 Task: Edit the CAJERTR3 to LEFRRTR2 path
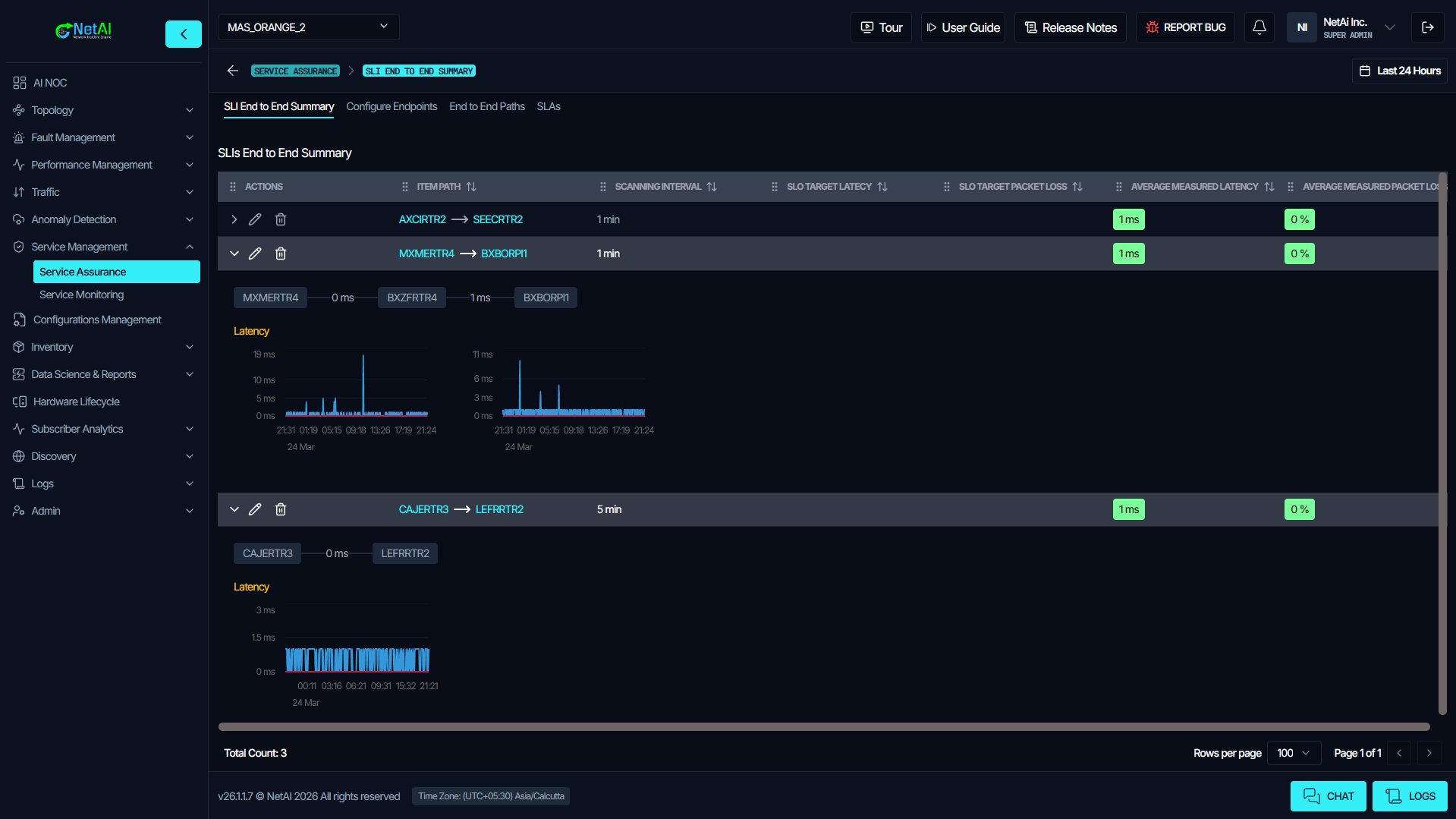click(x=255, y=509)
